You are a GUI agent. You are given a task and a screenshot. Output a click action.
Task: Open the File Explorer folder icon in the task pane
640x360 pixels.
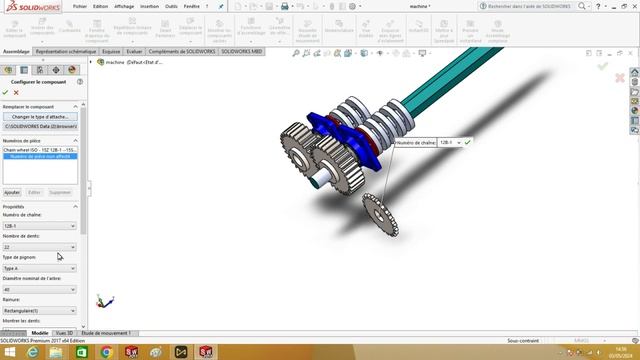(x=635, y=92)
